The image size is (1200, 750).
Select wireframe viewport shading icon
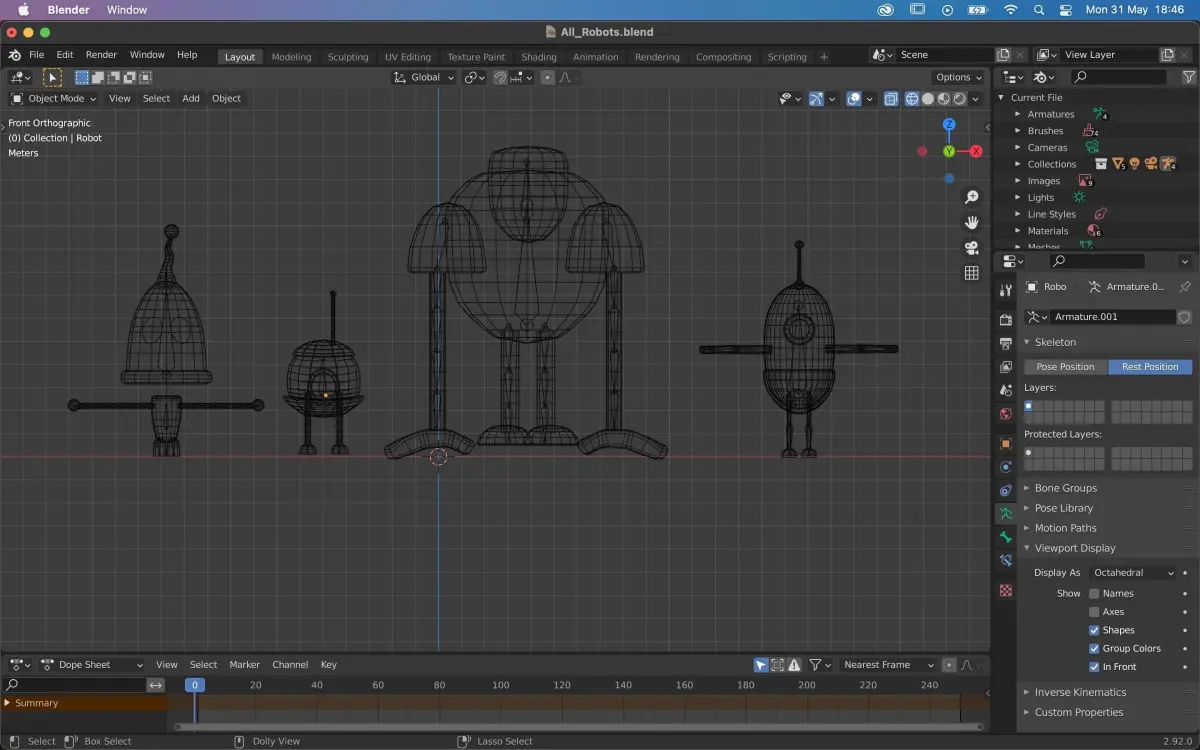pos(912,99)
